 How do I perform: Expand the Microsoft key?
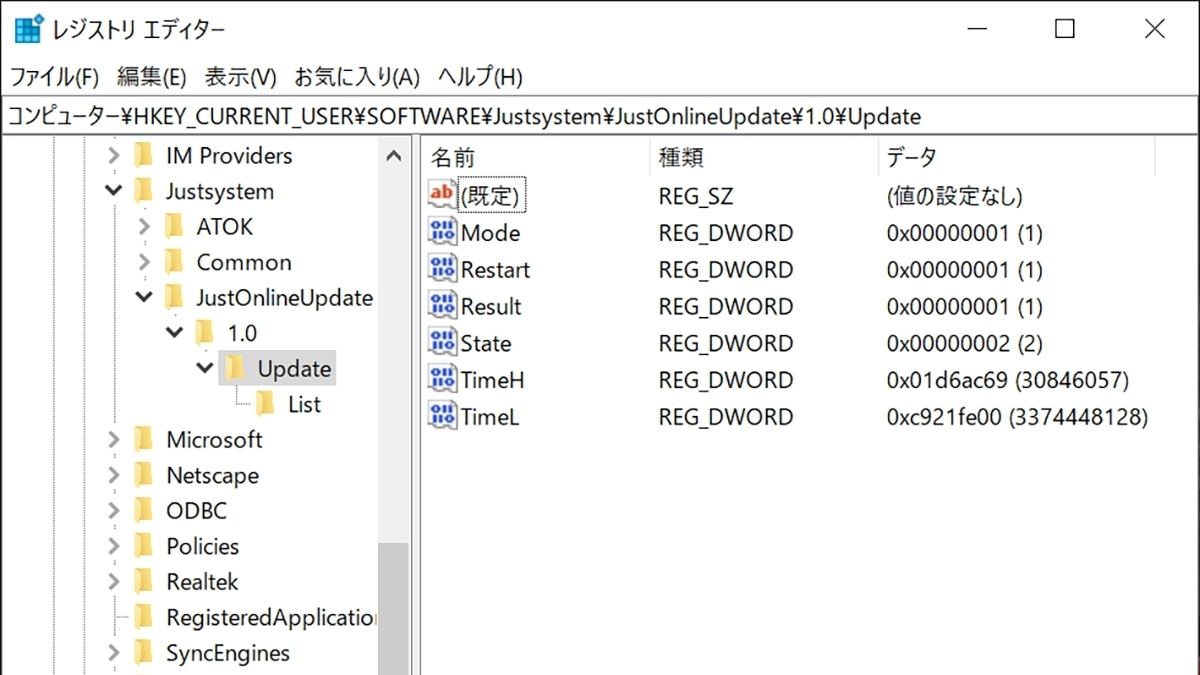click(114, 440)
